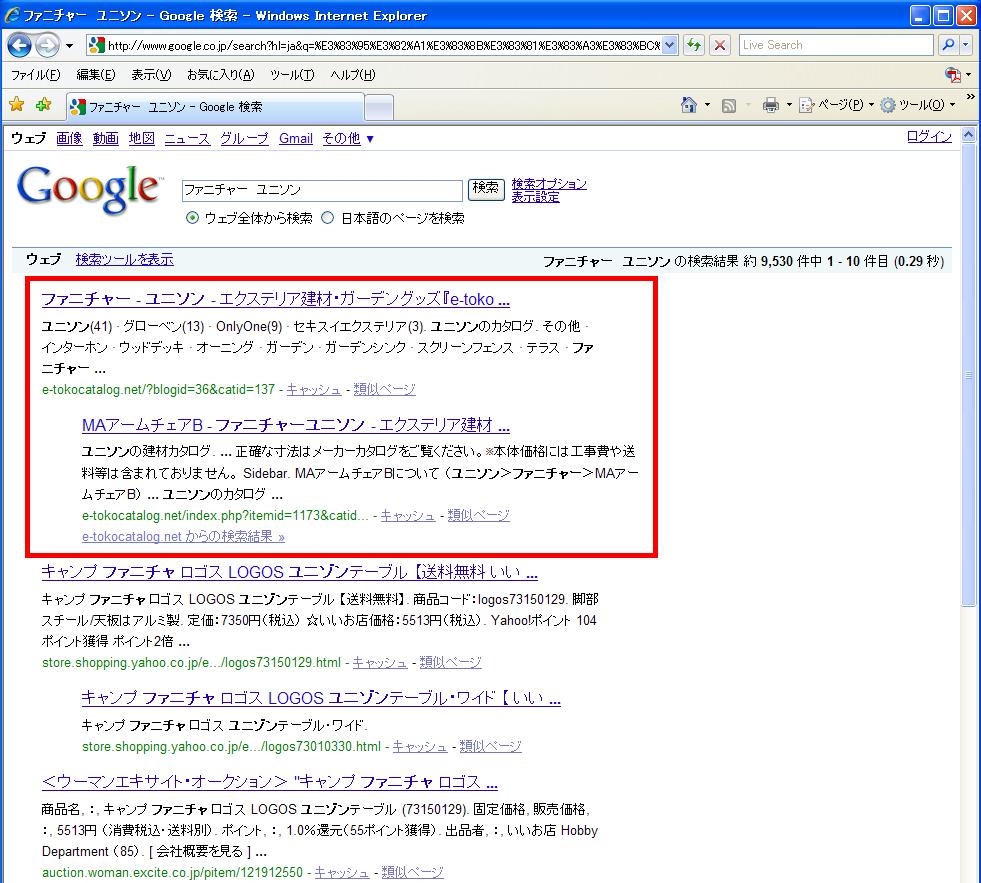Open the ツール(O) toolbar dropdown
981x883 pixels.
pyautogui.click(x=917, y=105)
